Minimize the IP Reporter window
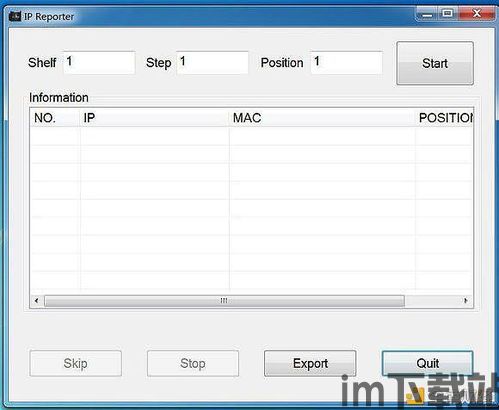This screenshot has height=410, width=499. pos(427,14)
